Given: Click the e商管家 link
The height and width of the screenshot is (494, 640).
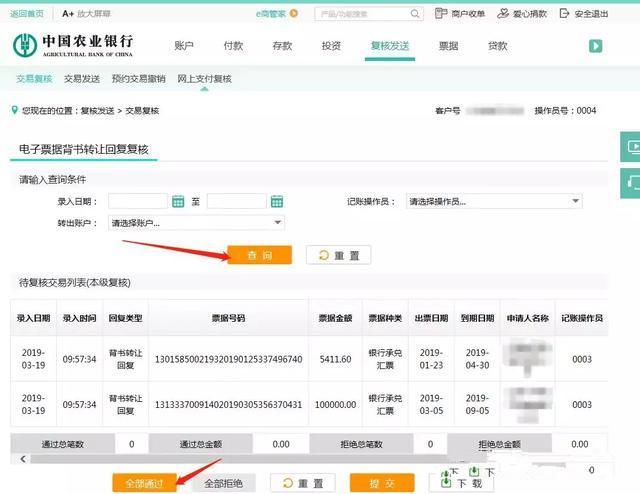Looking at the screenshot, I should (x=271, y=13).
